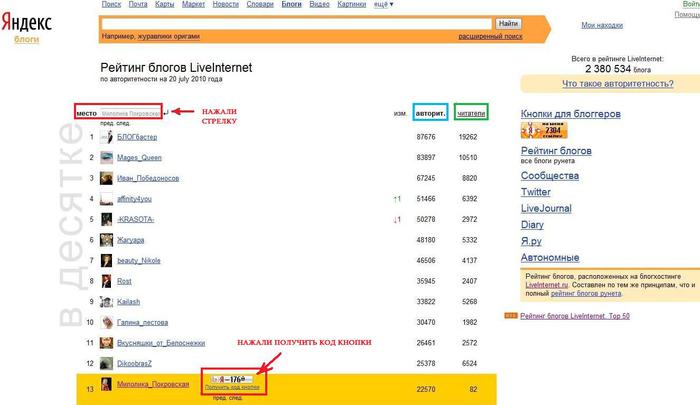
Task: Open Карты in top navigation
Action: 164,4
